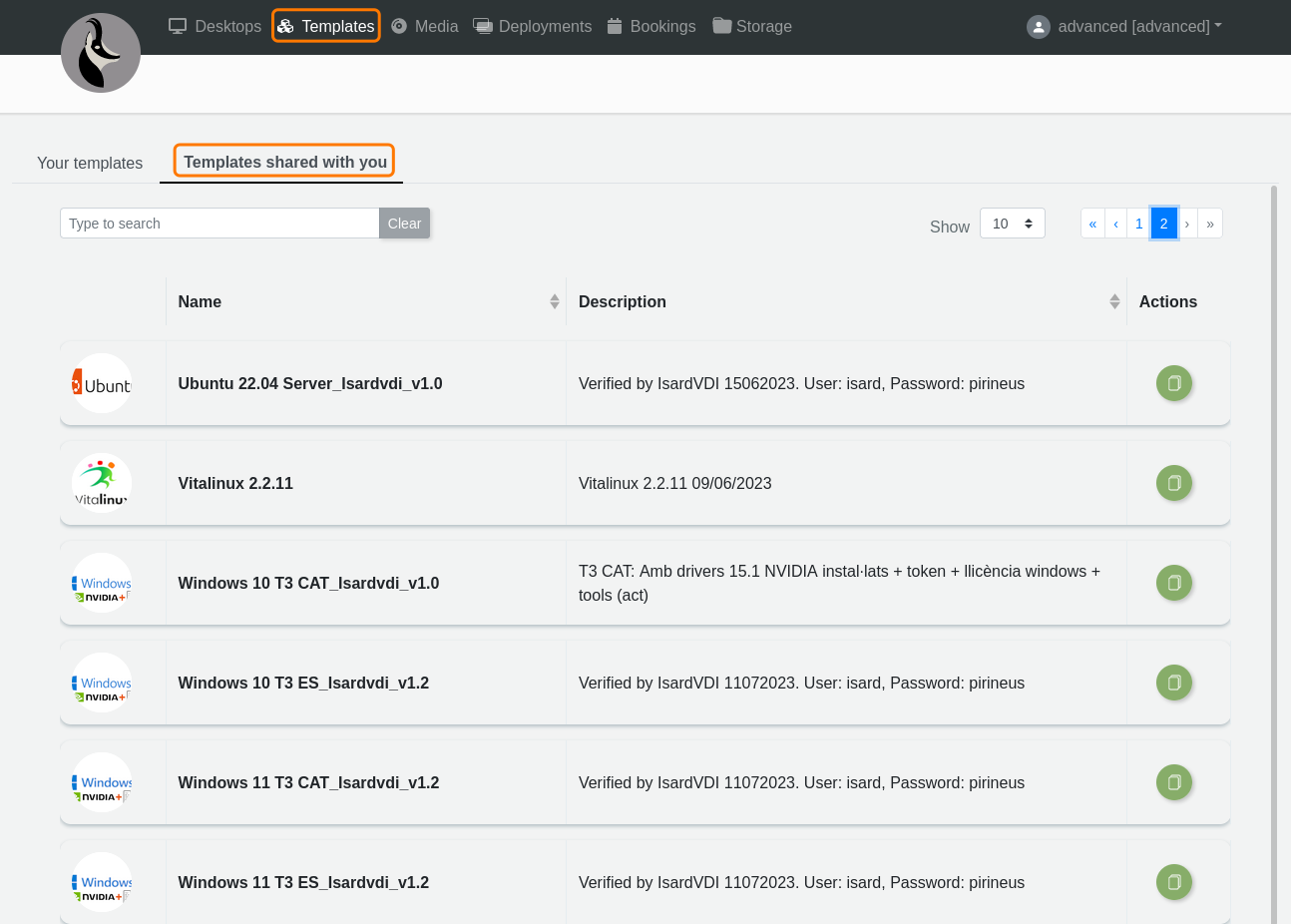The image size is (1291, 924).
Task: Click the duplicate icon for Ubuntu 22.04 Server
Action: 1173,383
